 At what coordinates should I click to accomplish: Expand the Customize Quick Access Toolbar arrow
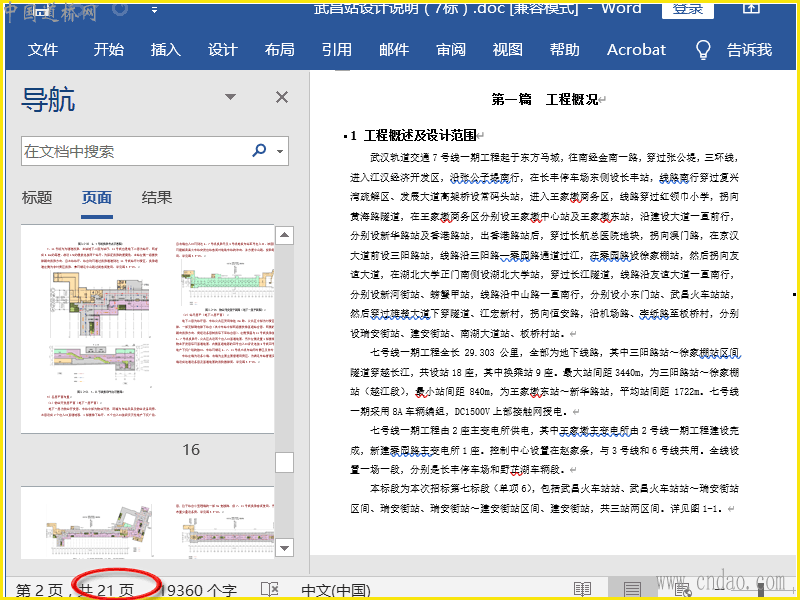tap(155, 10)
